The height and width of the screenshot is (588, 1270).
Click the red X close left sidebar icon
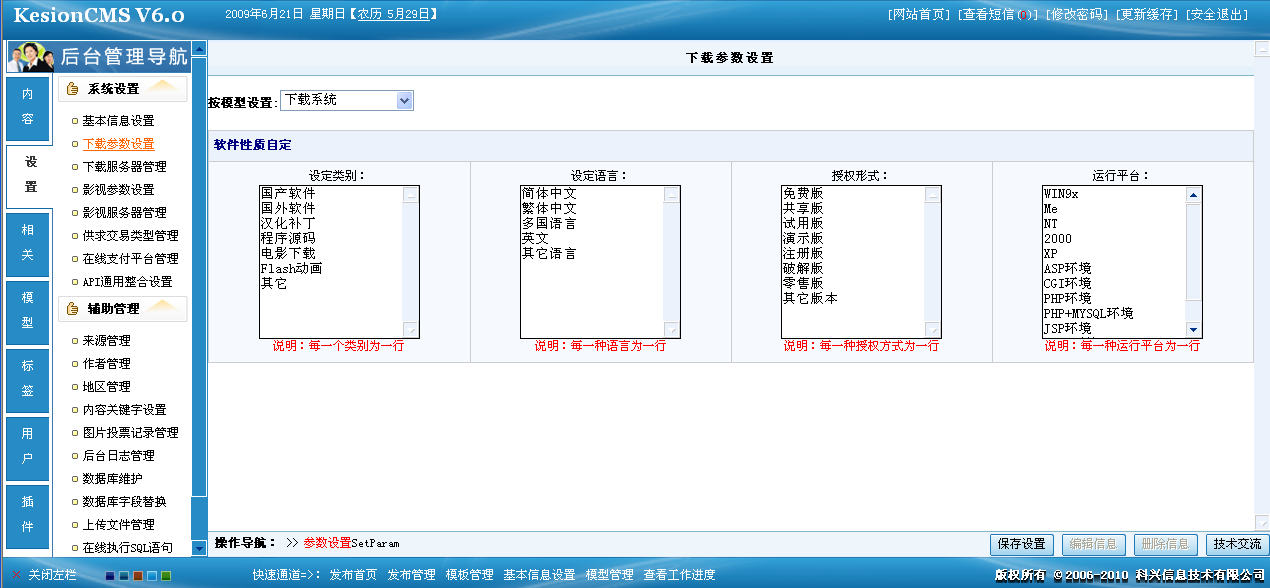coord(16,575)
